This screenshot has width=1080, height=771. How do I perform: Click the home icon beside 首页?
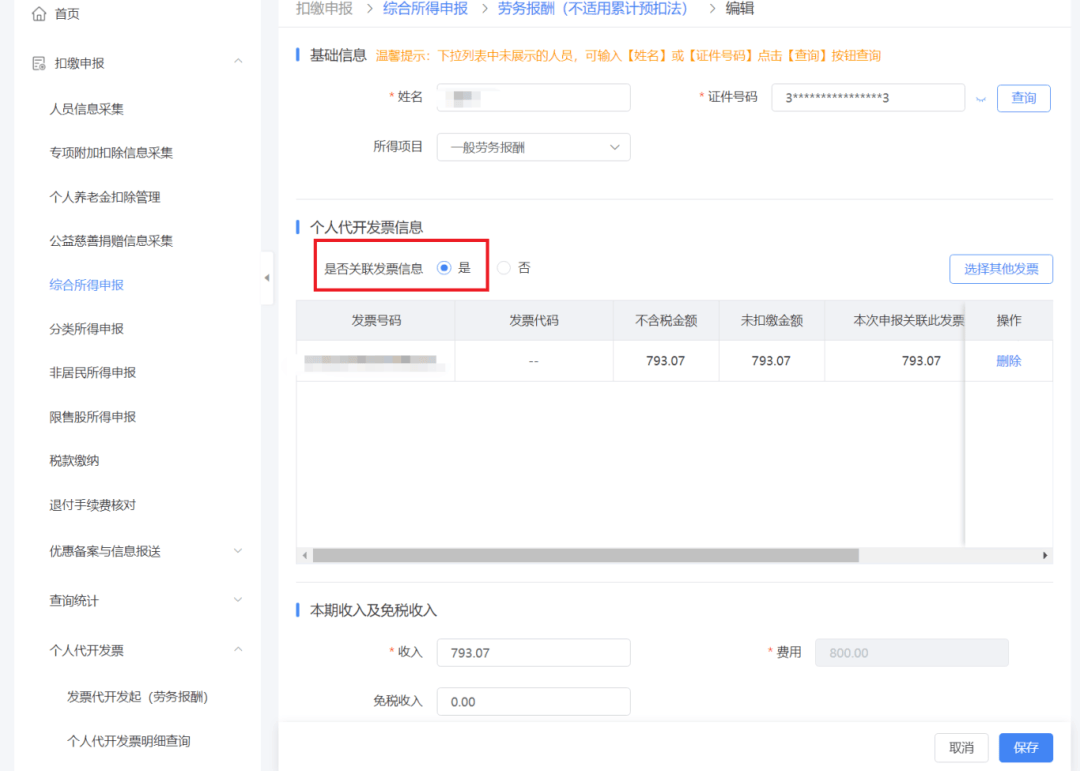click(x=39, y=14)
